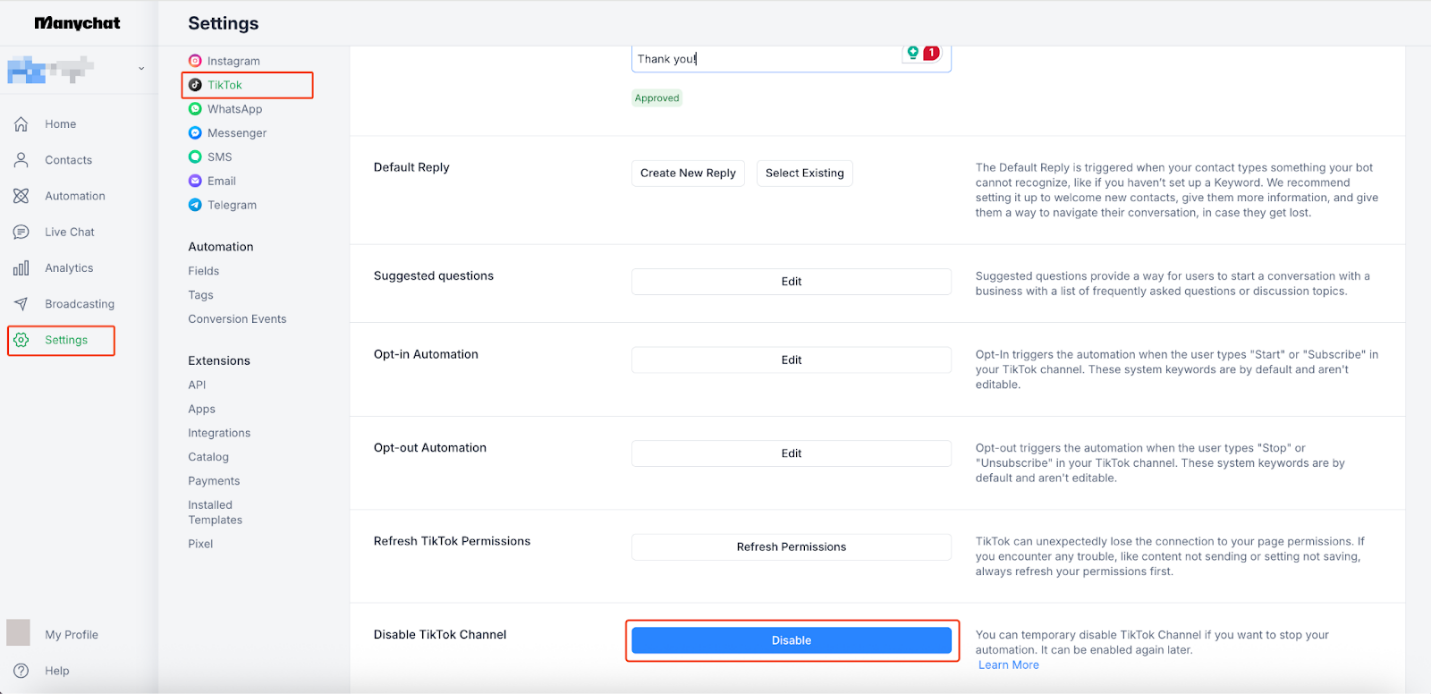Open the Integrations settings page
The image size is (1431, 694).
[219, 433]
